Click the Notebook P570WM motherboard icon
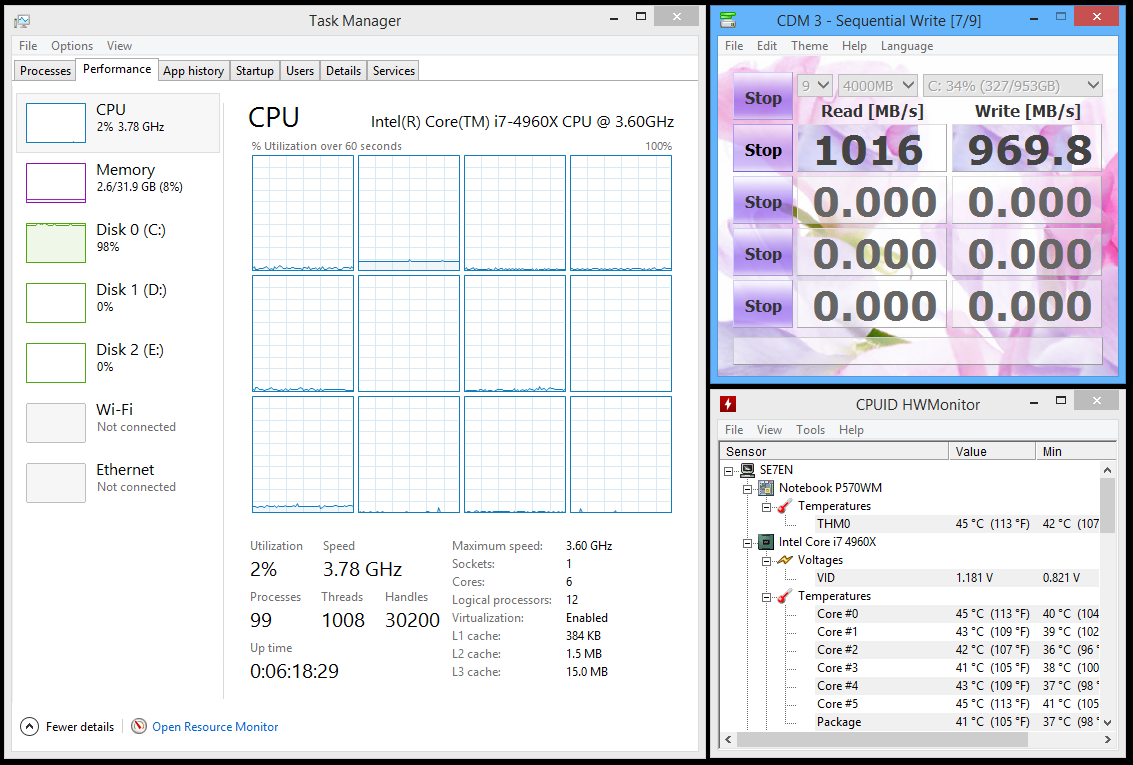1133x765 pixels. [x=766, y=488]
